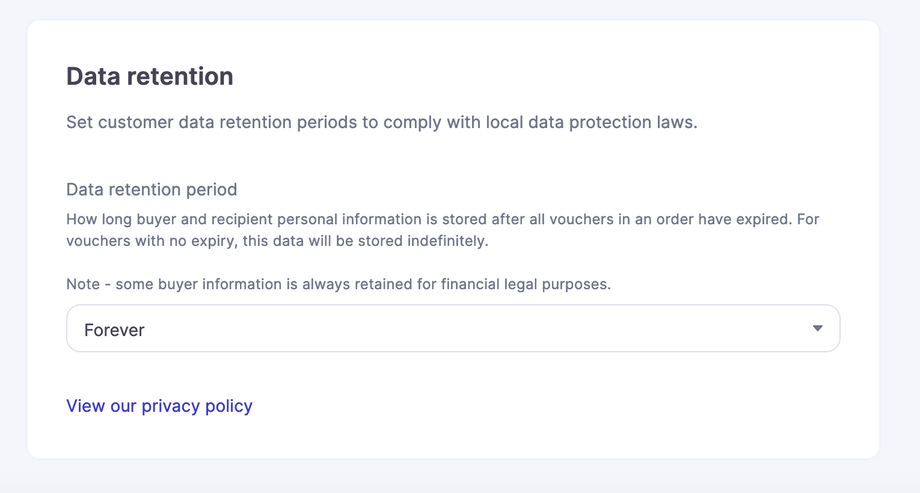The image size is (920, 493).
Task: Click the note about financial legal purposes
Action: 338,284
